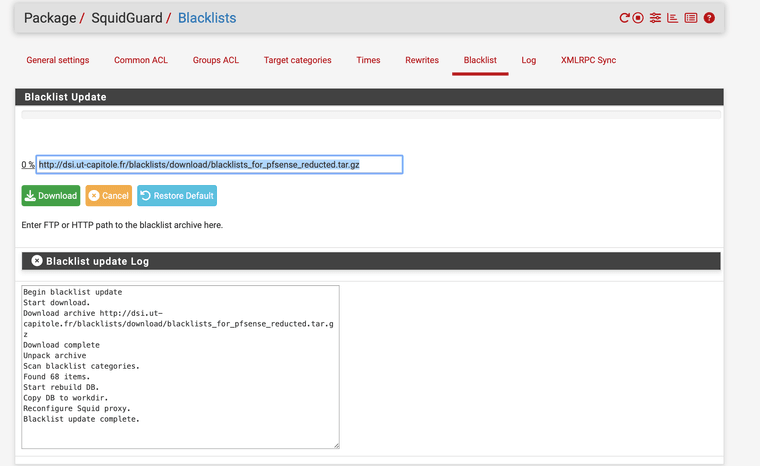Open status chart icon in header

(x=672, y=18)
